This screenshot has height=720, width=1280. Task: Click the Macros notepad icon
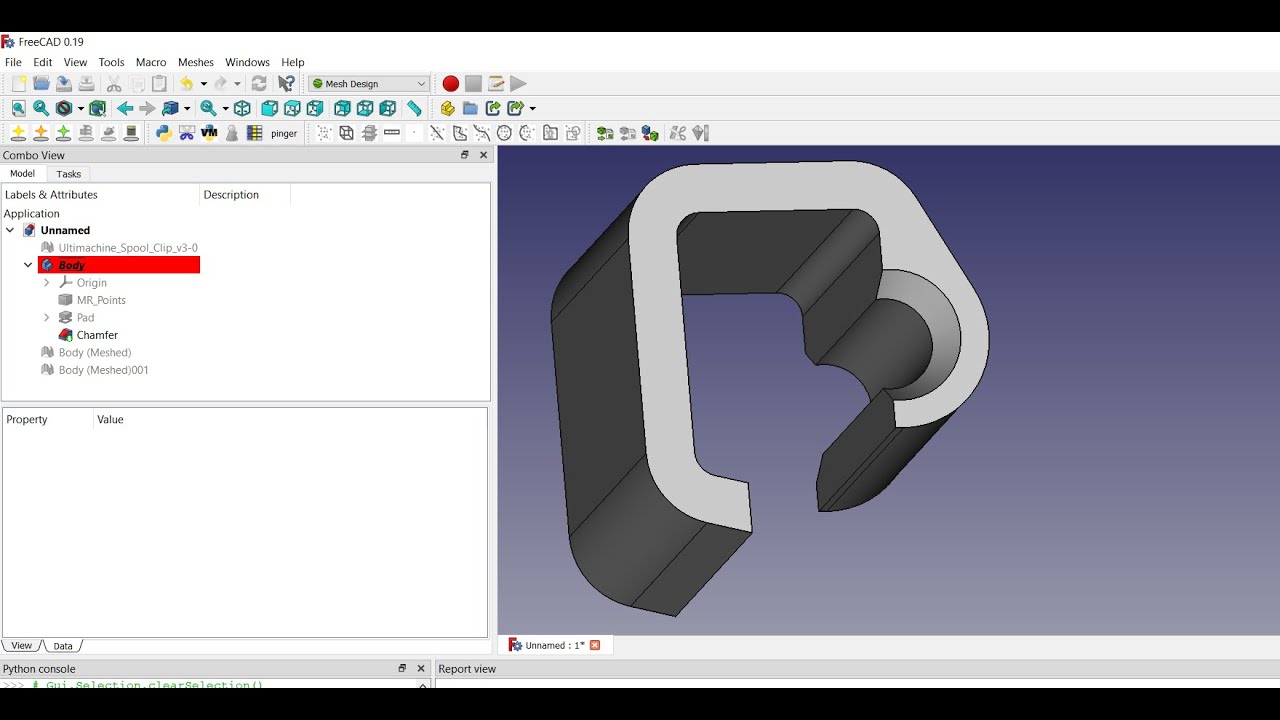coord(496,84)
